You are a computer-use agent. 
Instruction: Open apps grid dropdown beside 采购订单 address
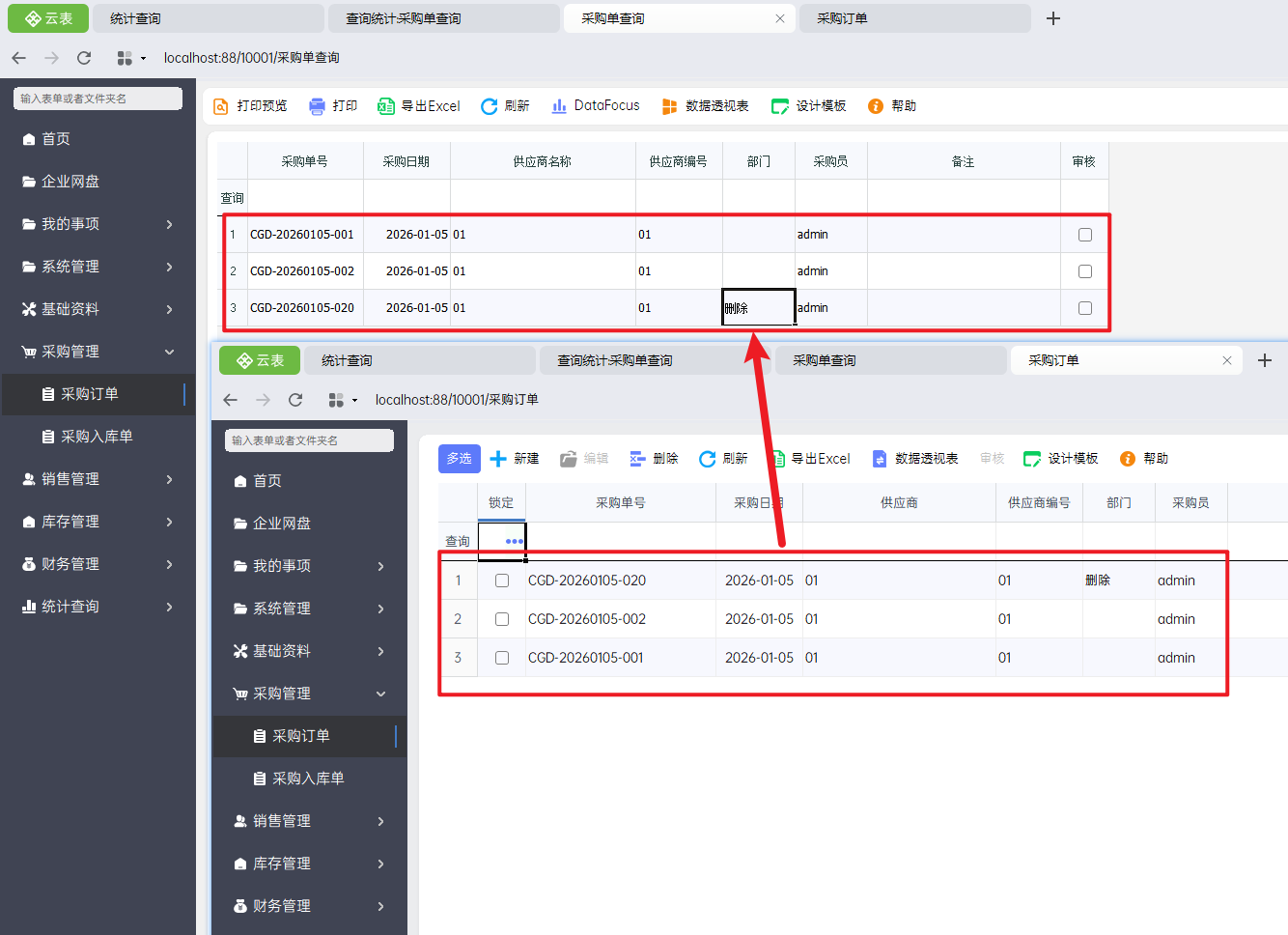(x=342, y=400)
